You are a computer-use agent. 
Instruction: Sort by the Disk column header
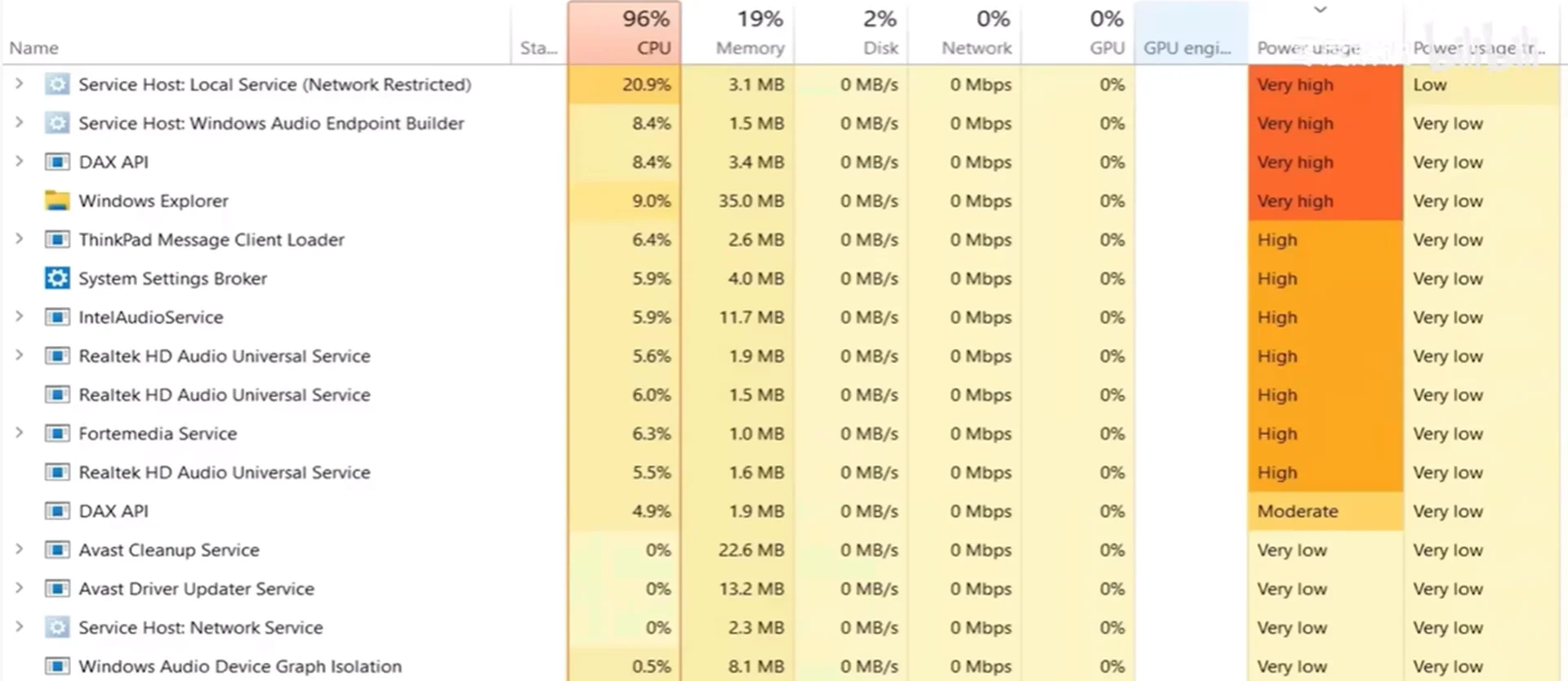851,33
